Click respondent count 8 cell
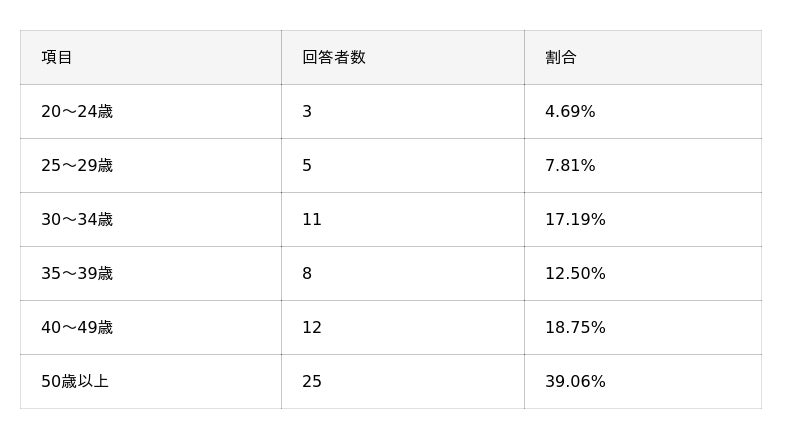The height and width of the screenshot is (439, 800). click(307, 274)
